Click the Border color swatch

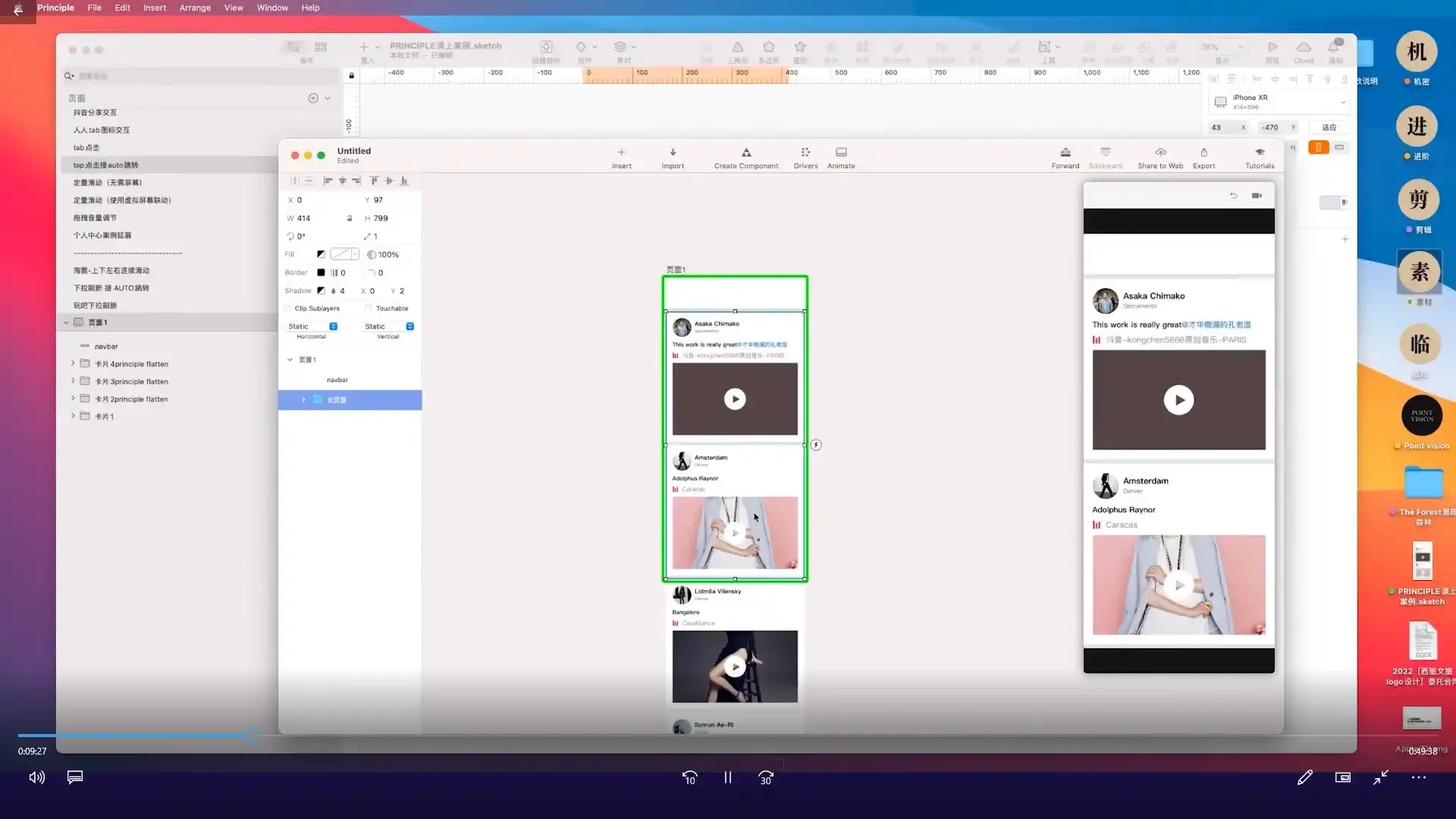point(321,272)
